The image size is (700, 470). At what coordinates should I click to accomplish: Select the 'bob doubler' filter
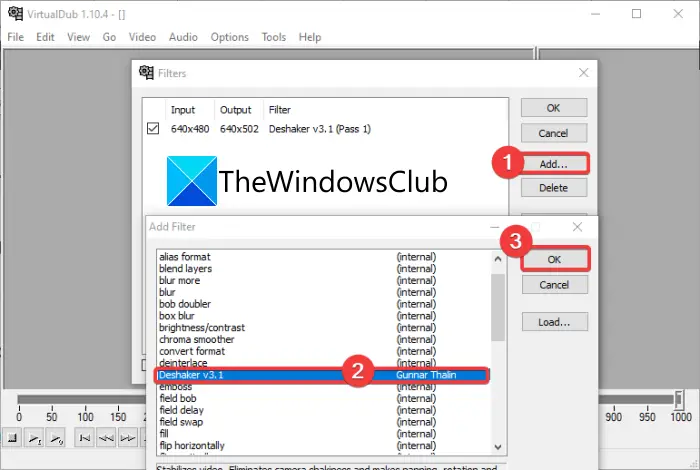[324, 304]
